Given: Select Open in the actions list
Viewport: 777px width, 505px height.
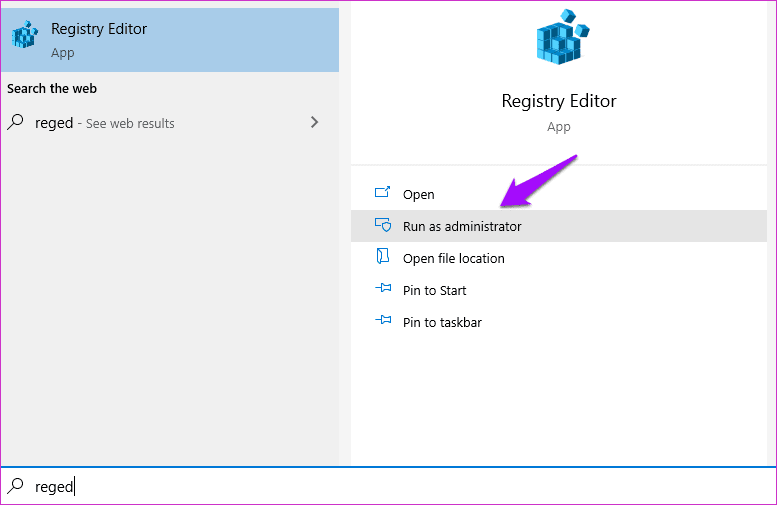Looking at the screenshot, I should click(558, 194).
